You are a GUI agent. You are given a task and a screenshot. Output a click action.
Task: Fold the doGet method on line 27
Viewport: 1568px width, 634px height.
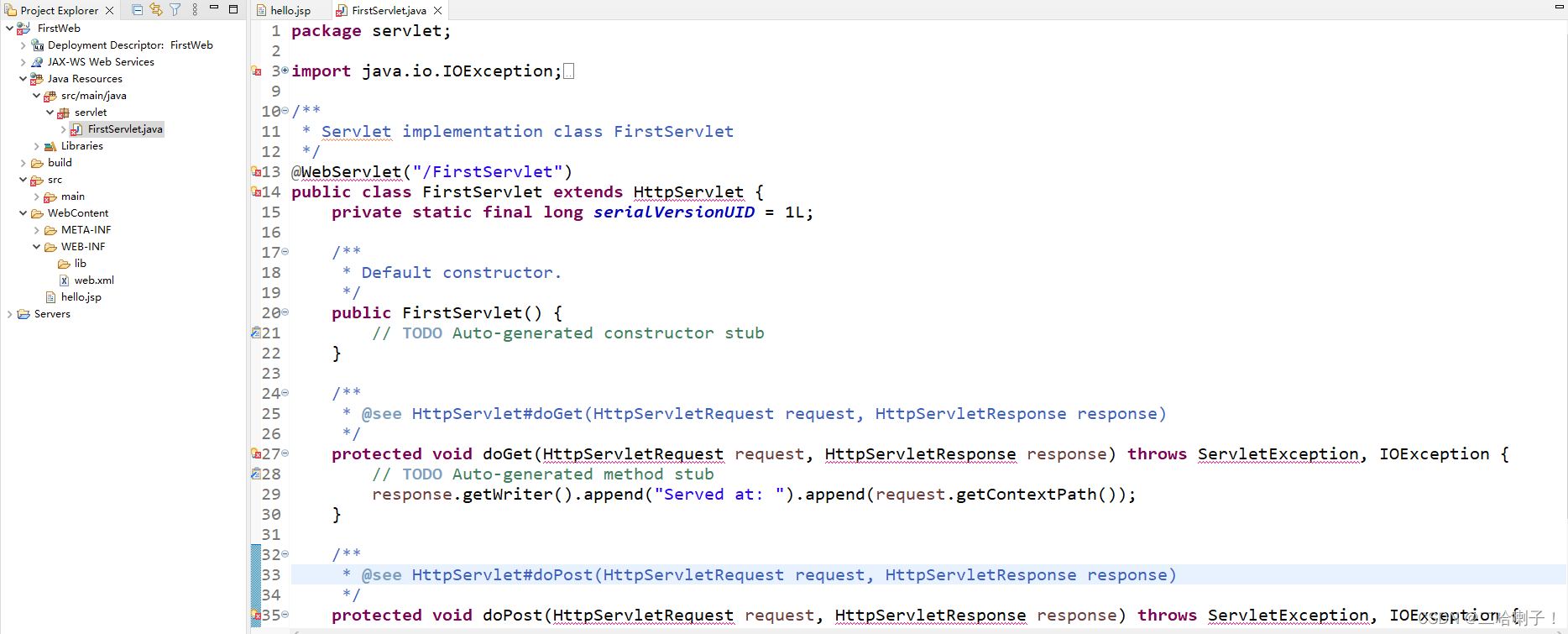285,453
